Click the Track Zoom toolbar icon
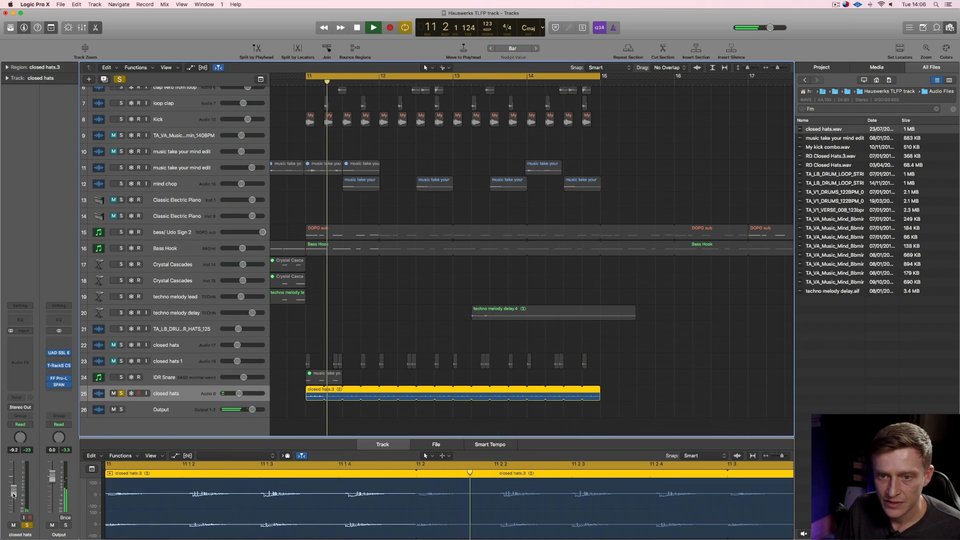This screenshot has width=960, height=540. point(85,48)
